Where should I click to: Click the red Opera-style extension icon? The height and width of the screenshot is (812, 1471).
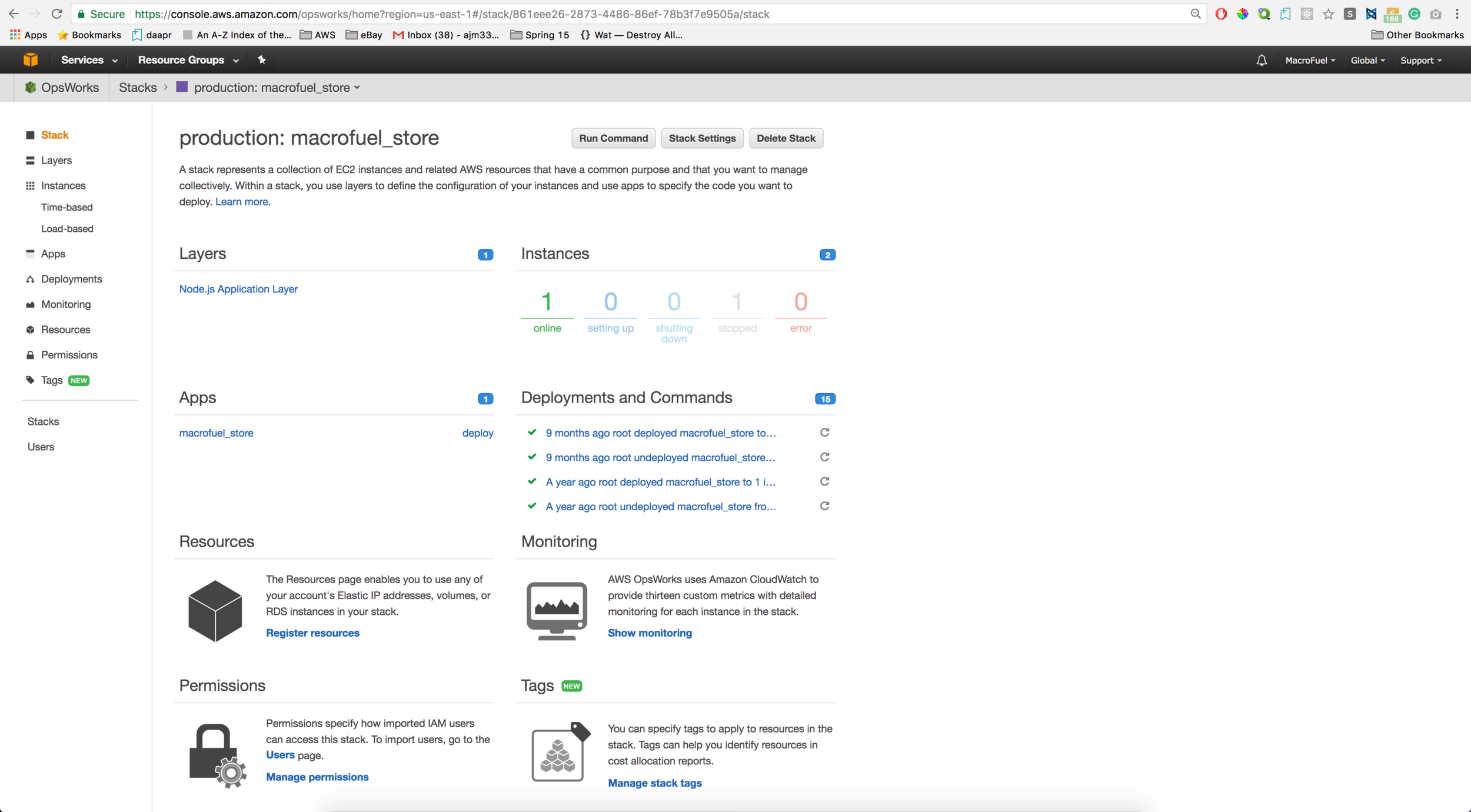click(x=1221, y=14)
